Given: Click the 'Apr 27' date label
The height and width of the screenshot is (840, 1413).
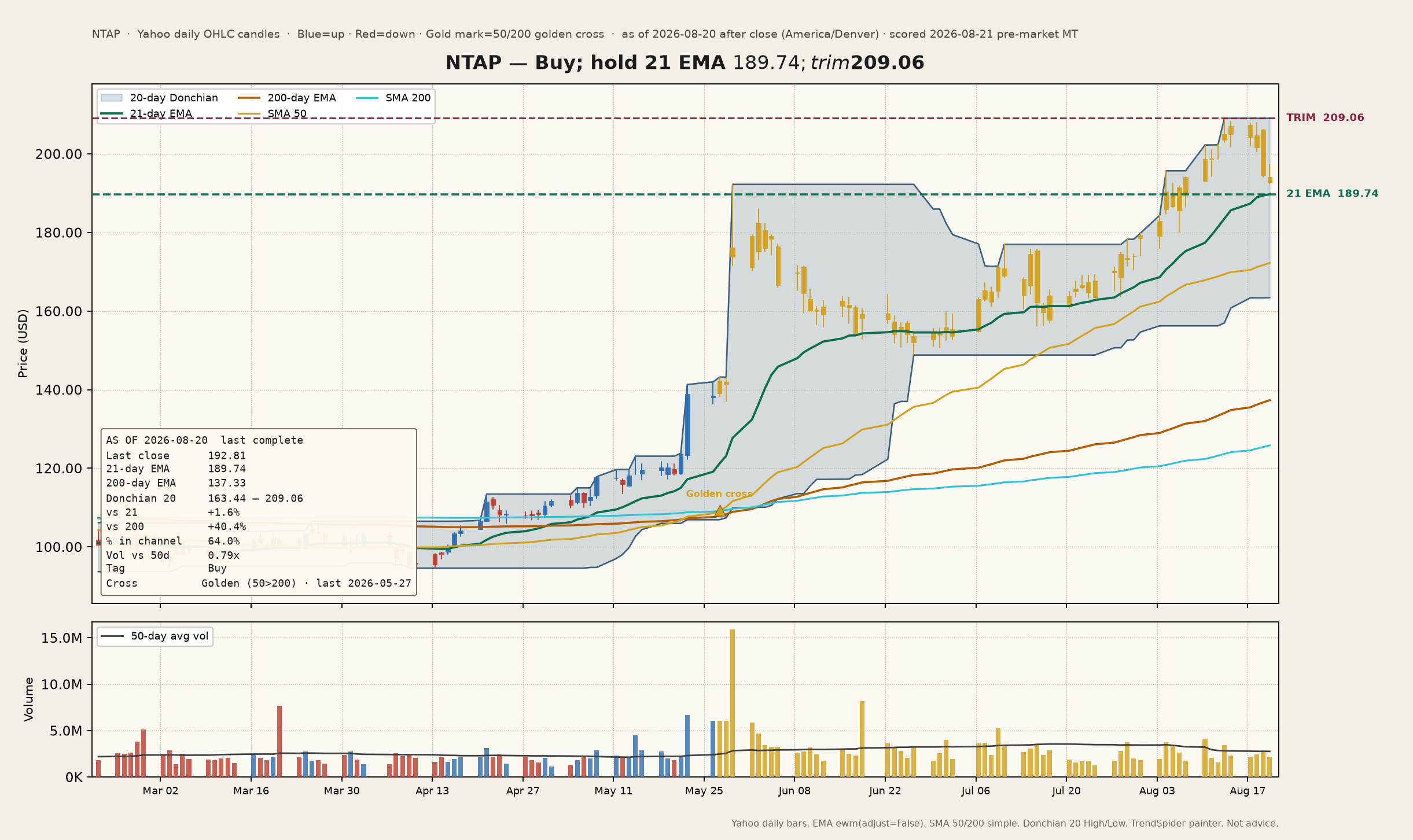Looking at the screenshot, I should click(522, 791).
